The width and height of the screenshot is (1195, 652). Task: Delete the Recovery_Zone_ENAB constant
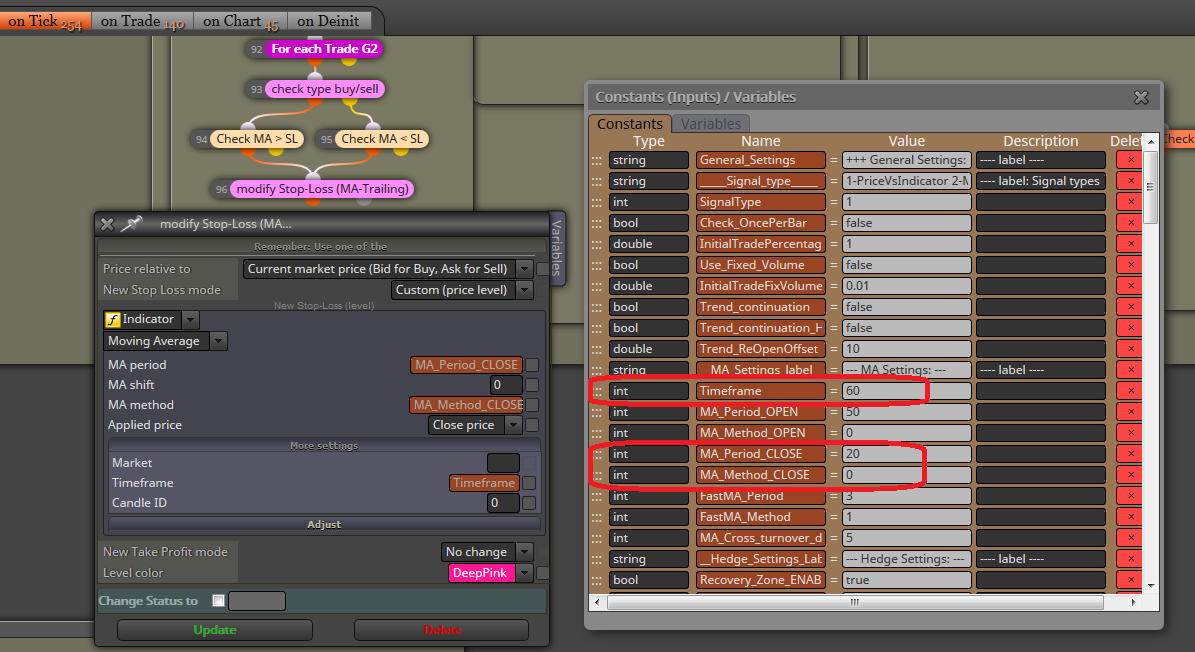(x=1130, y=580)
